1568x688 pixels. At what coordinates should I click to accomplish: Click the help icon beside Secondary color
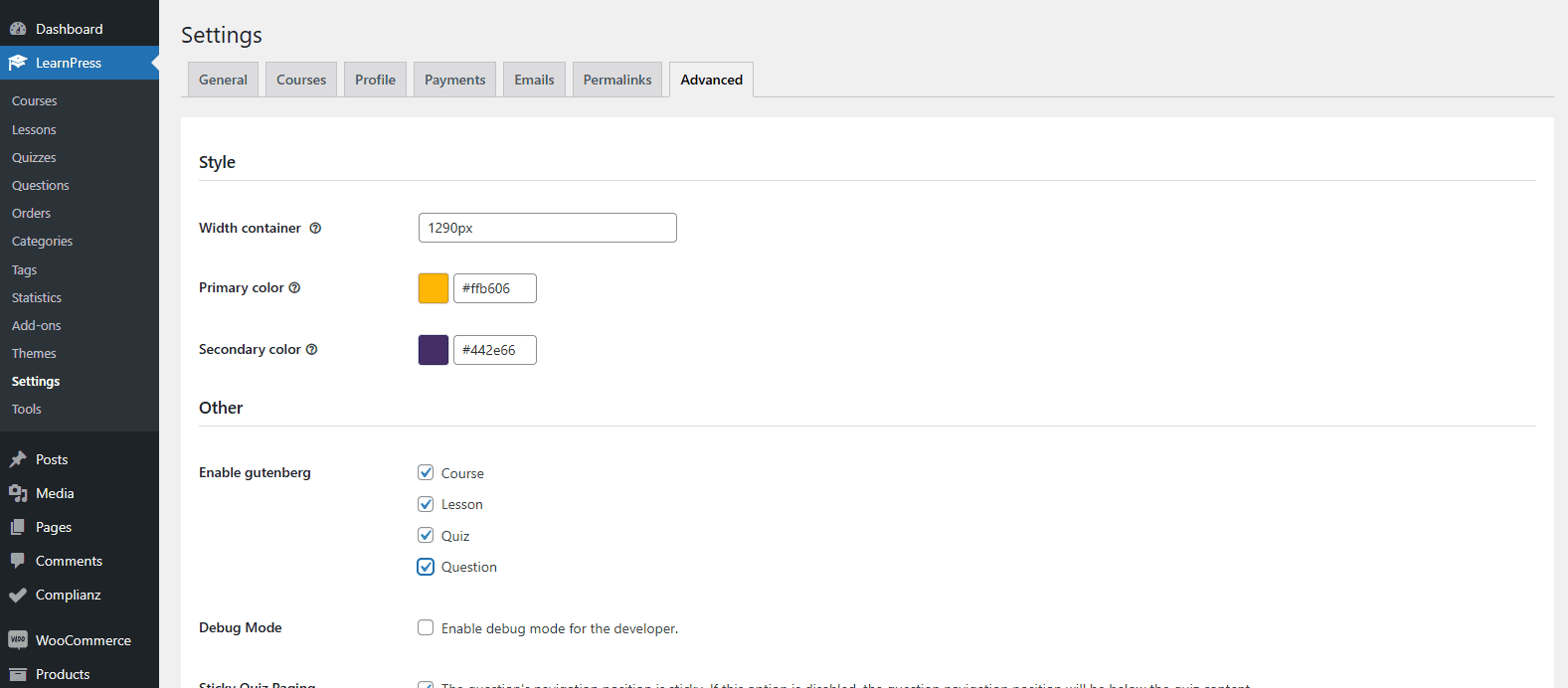(x=311, y=350)
